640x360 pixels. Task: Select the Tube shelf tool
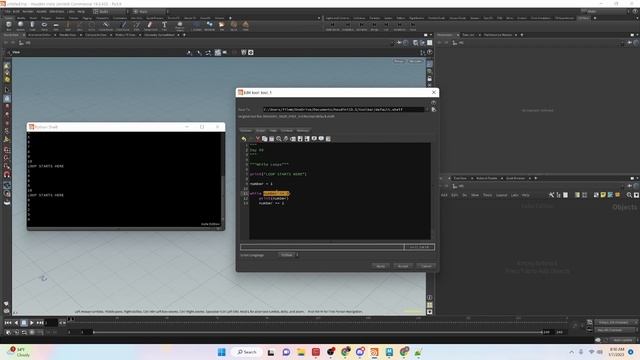pos(32,26)
